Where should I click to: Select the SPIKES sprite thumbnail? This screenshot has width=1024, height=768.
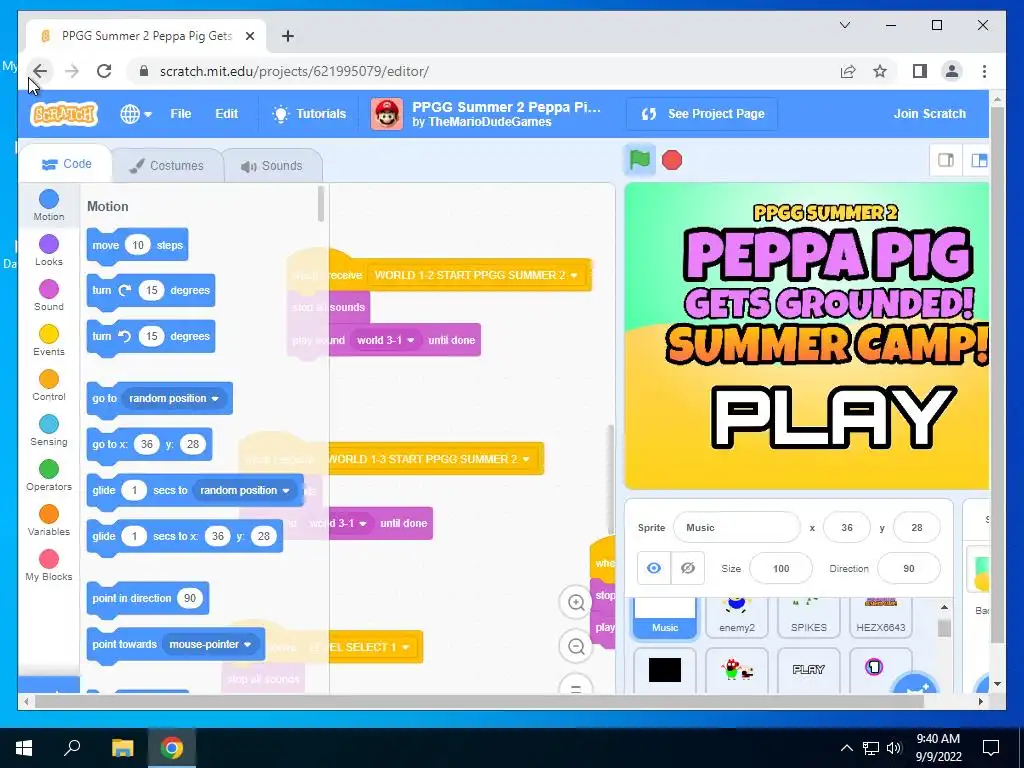point(808,617)
